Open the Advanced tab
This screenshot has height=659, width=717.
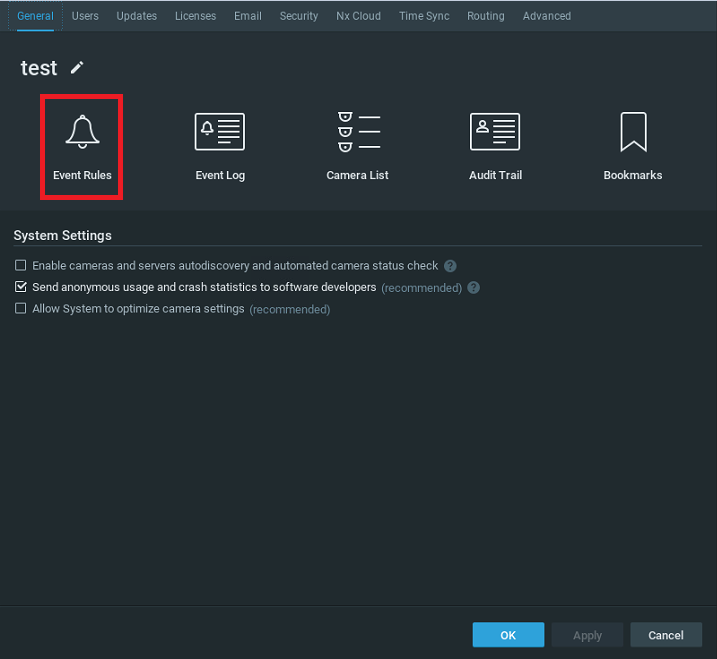pyautogui.click(x=547, y=16)
